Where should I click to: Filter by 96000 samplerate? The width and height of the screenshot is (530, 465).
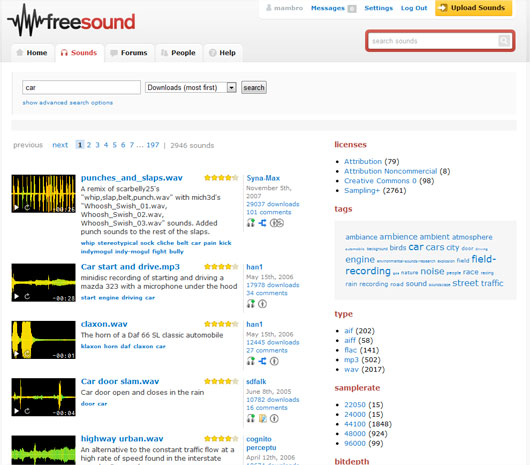pyautogui.click(x=355, y=443)
